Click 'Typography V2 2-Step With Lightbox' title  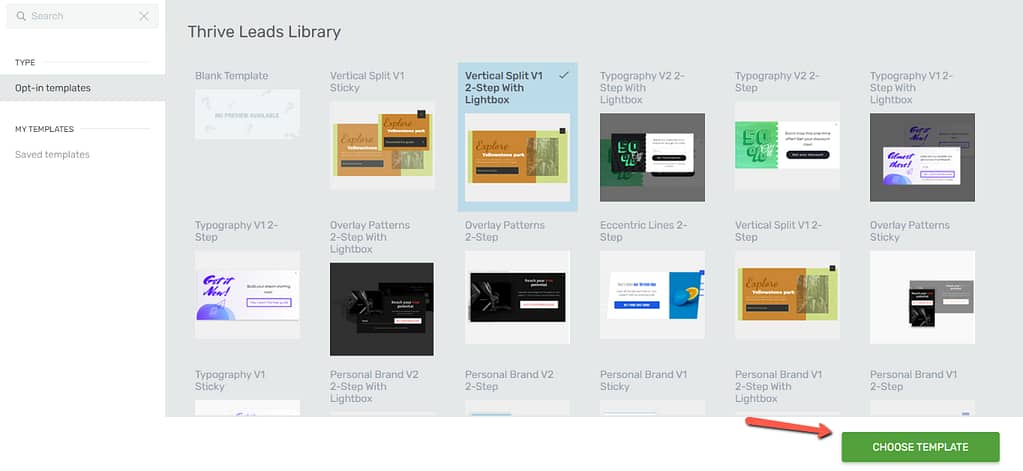[643, 87]
